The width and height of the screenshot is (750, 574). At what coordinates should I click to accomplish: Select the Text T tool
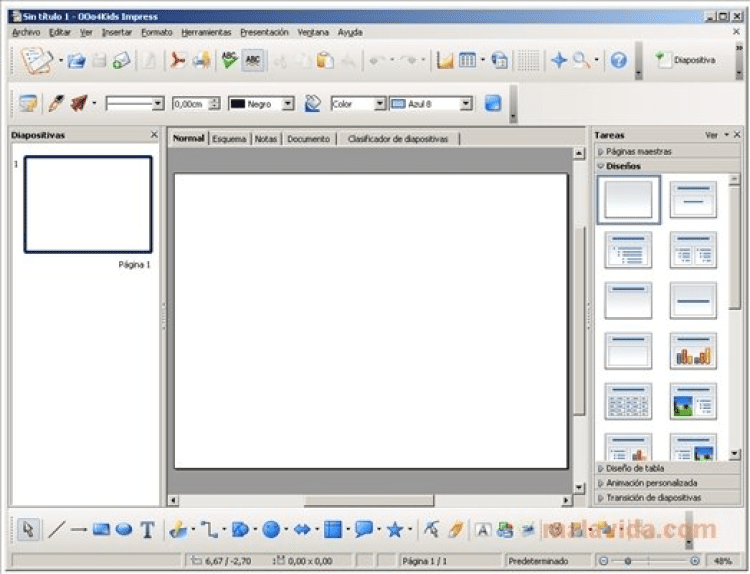coord(147,530)
